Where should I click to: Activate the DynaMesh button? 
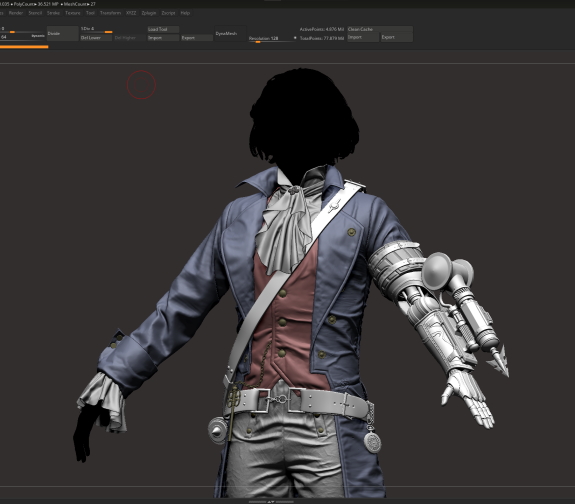(230, 33)
